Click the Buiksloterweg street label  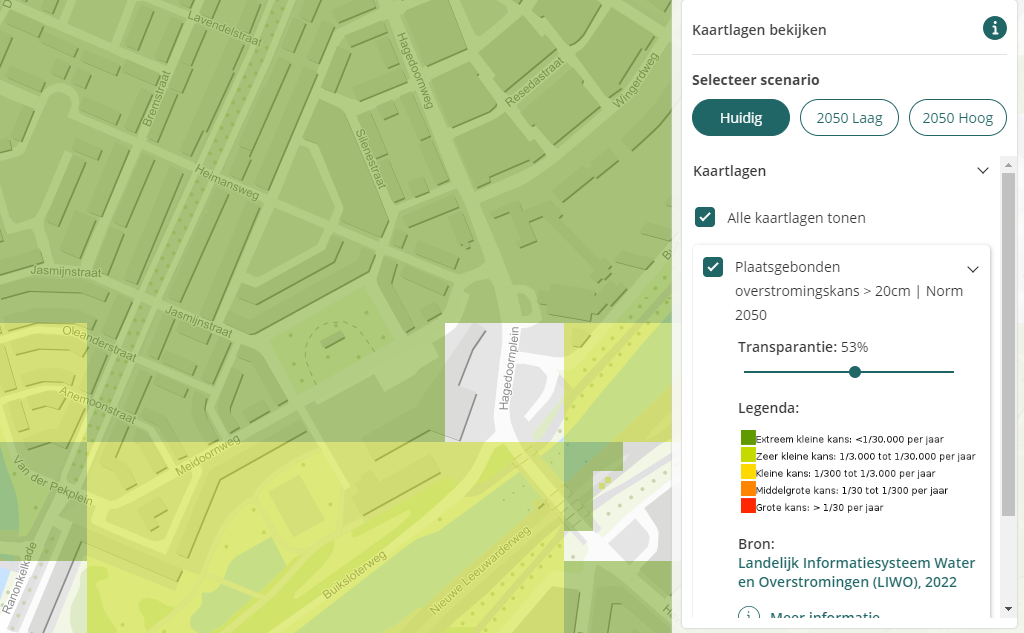(x=354, y=575)
